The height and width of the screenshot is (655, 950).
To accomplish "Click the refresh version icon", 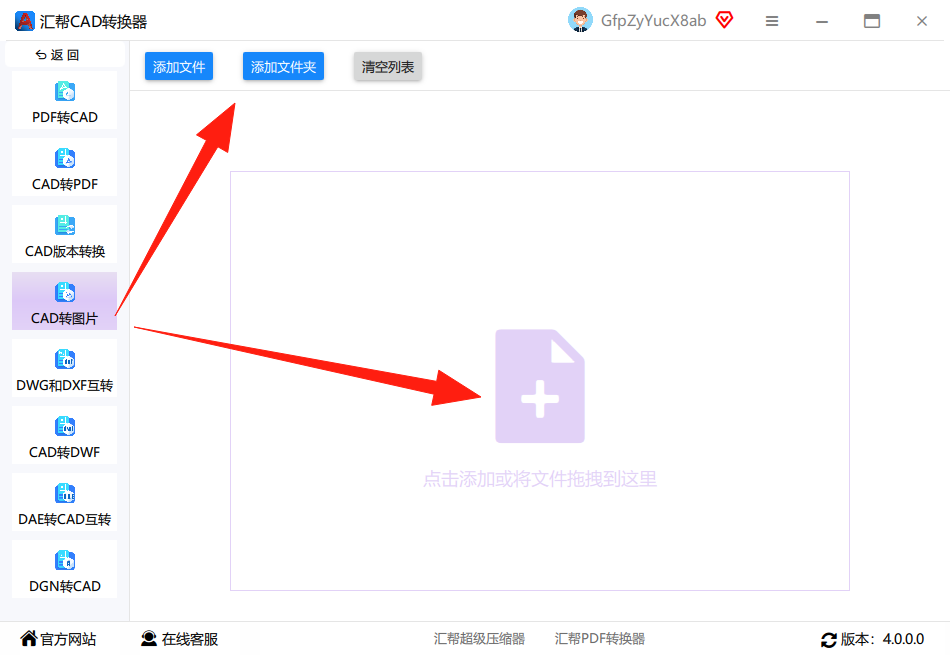I will [828, 639].
